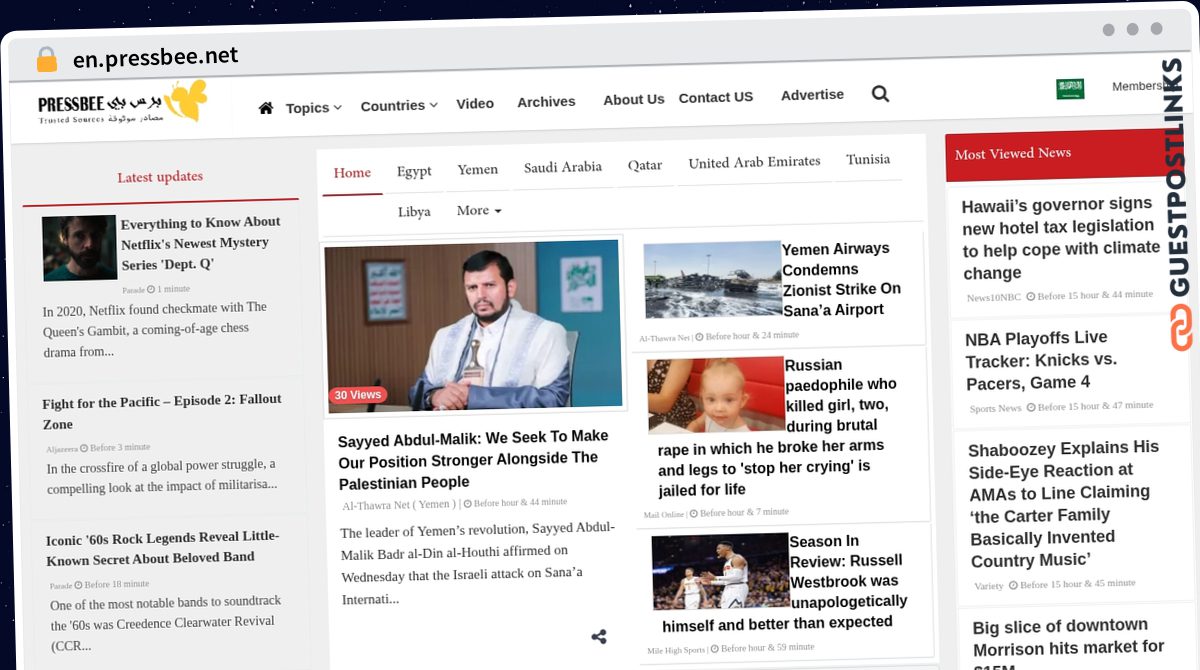This screenshot has height=670, width=1200.
Task: Open the More countries dropdown
Action: click(x=479, y=211)
